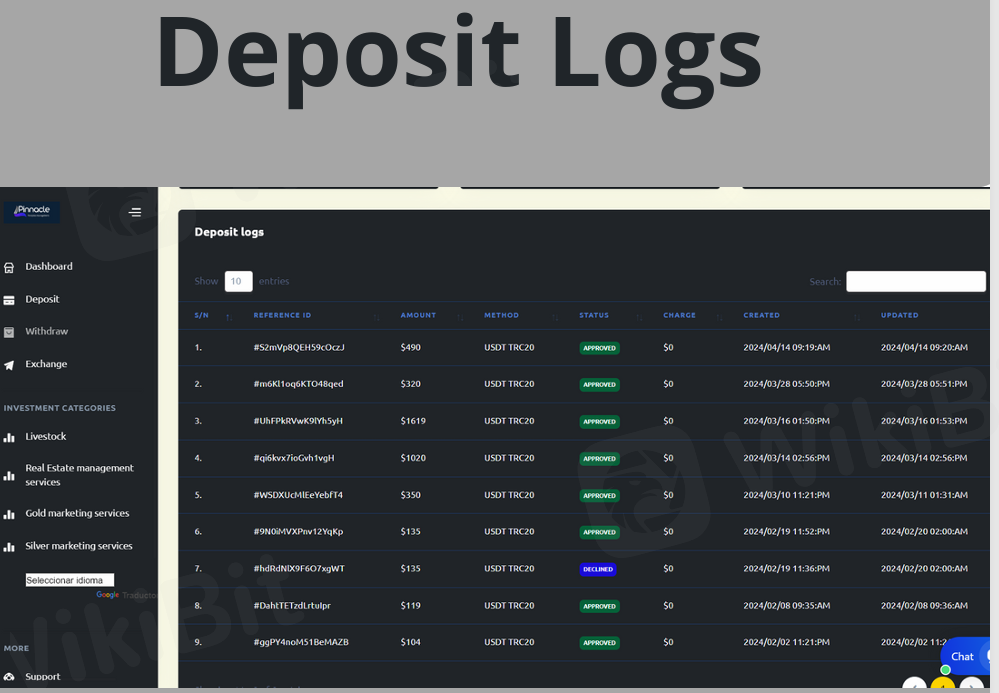Viewport: 999px width, 693px height.
Task: Click the Withdraw icon in the sidebar
Action: [9, 332]
